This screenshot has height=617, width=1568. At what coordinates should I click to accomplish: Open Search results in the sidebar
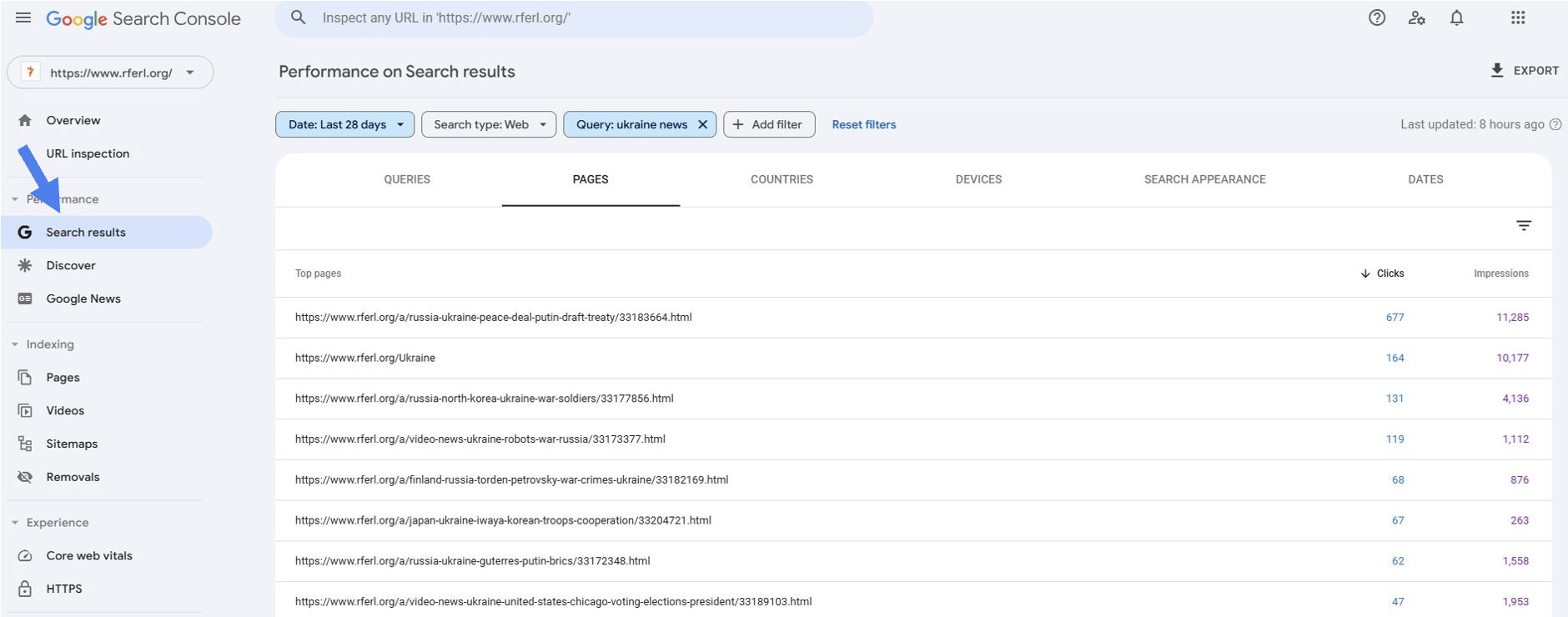[107, 233]
